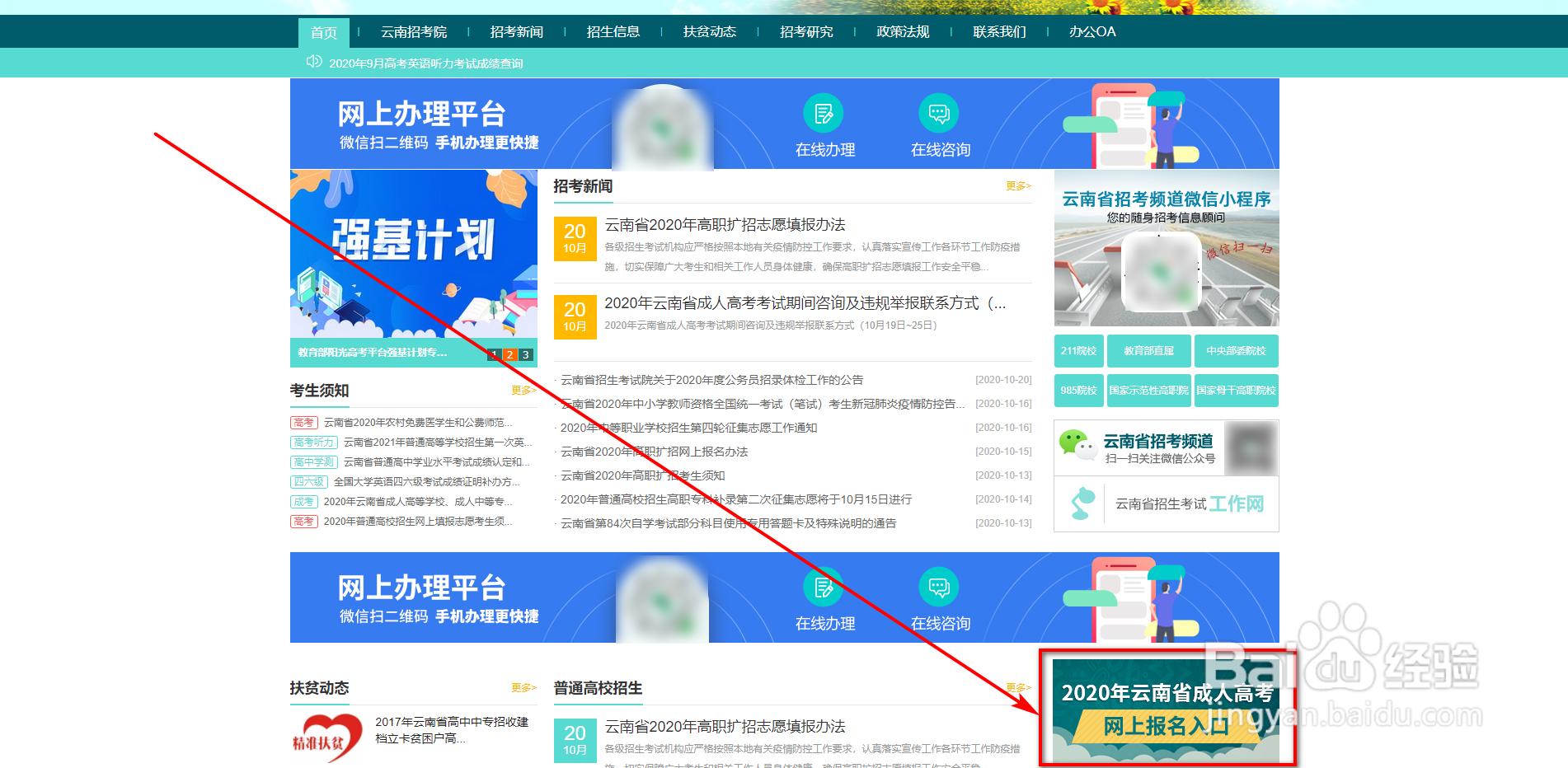Show more 招考新闻 with the 更多 link
The width and height of the screenshot is (1568, 768).
[x=1018, y=186]
